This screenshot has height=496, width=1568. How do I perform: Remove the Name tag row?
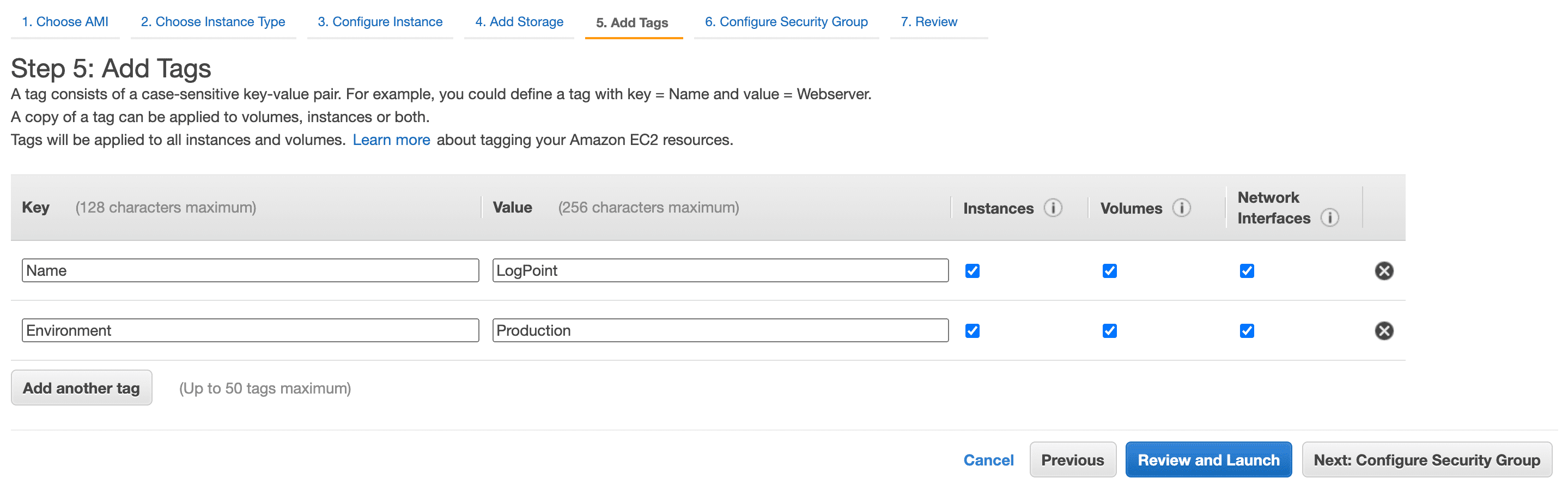(x=1384, y=271)
